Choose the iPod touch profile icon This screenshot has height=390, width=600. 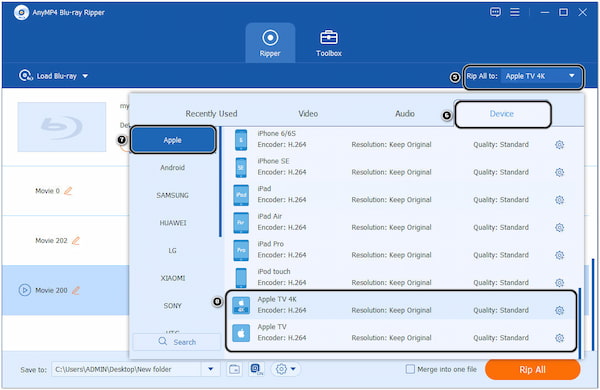point(241,277)
